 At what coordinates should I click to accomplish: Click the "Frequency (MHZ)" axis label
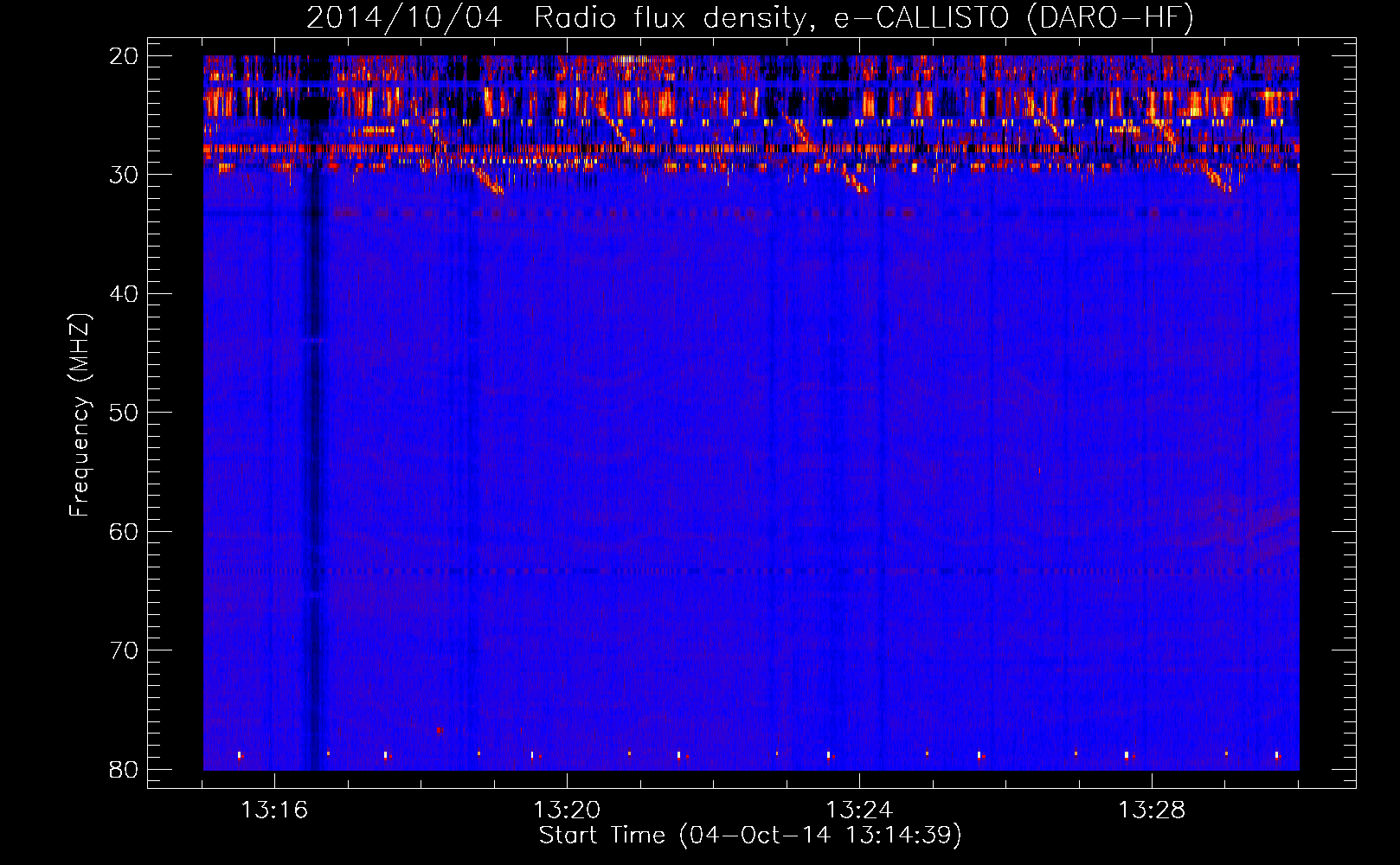[x=80, y=415]
